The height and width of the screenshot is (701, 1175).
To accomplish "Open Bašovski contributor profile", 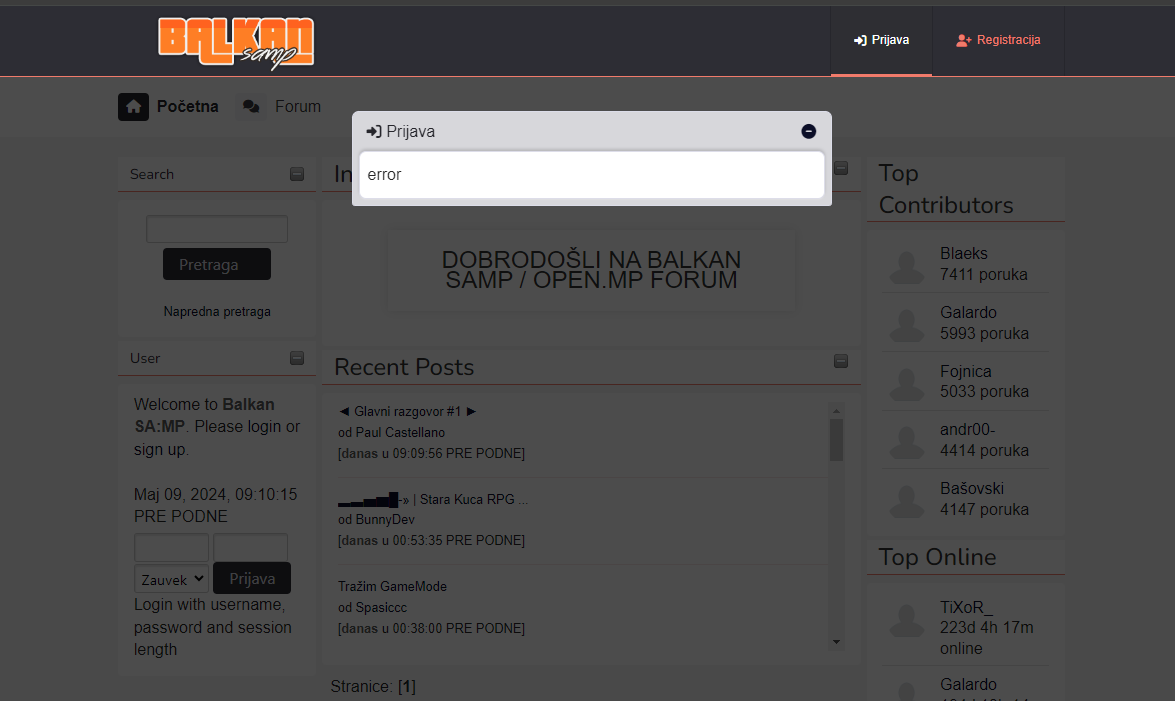I will point(972,488).
